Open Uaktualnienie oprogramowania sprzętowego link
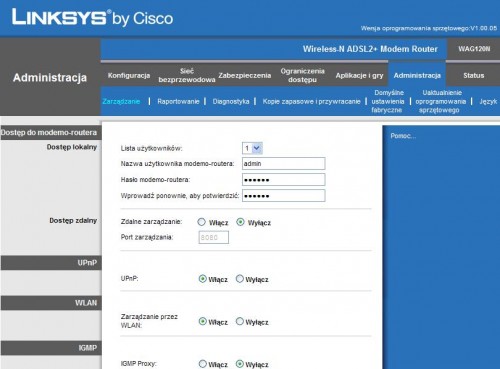The height and width of the screenshot is (369, 500). (441, 101)
